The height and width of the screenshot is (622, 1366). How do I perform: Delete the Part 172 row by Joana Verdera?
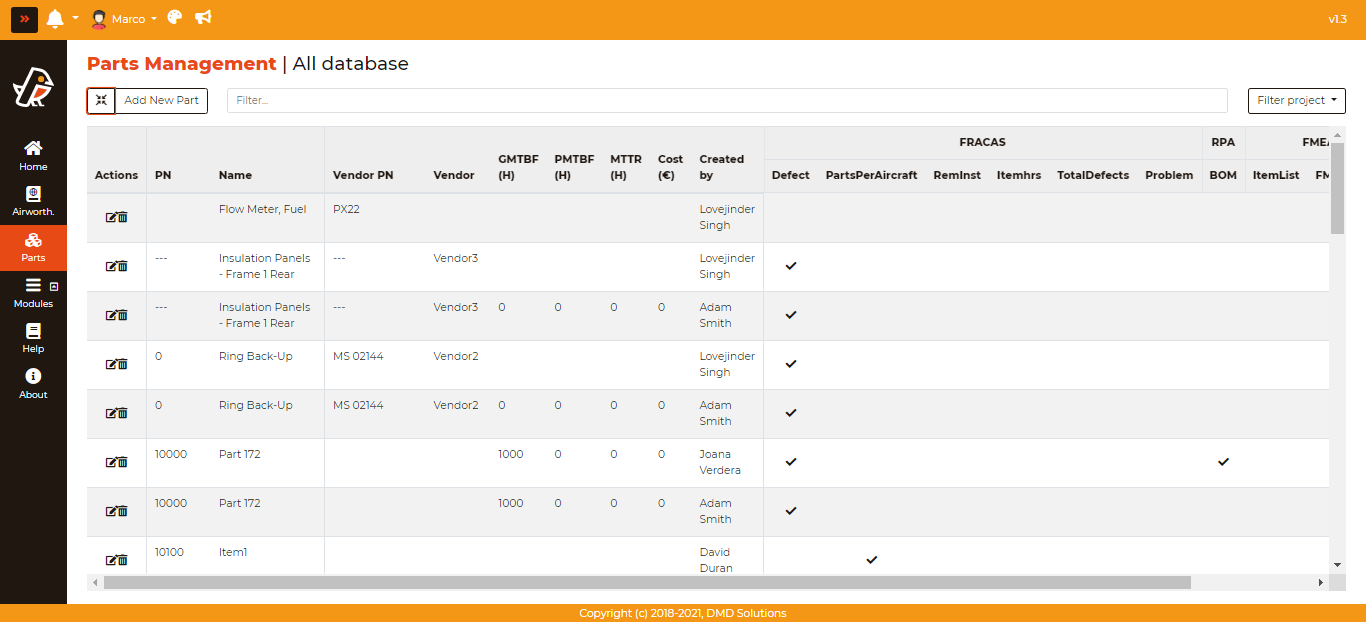tap(123, 462)
